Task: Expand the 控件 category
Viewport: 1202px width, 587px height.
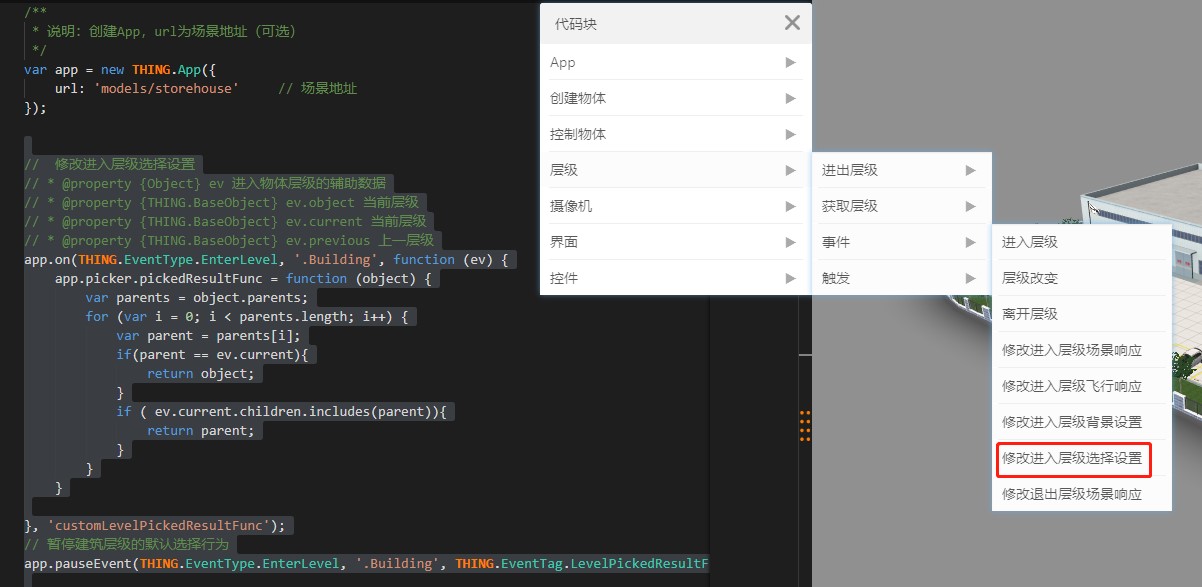Action: (790, 277)
